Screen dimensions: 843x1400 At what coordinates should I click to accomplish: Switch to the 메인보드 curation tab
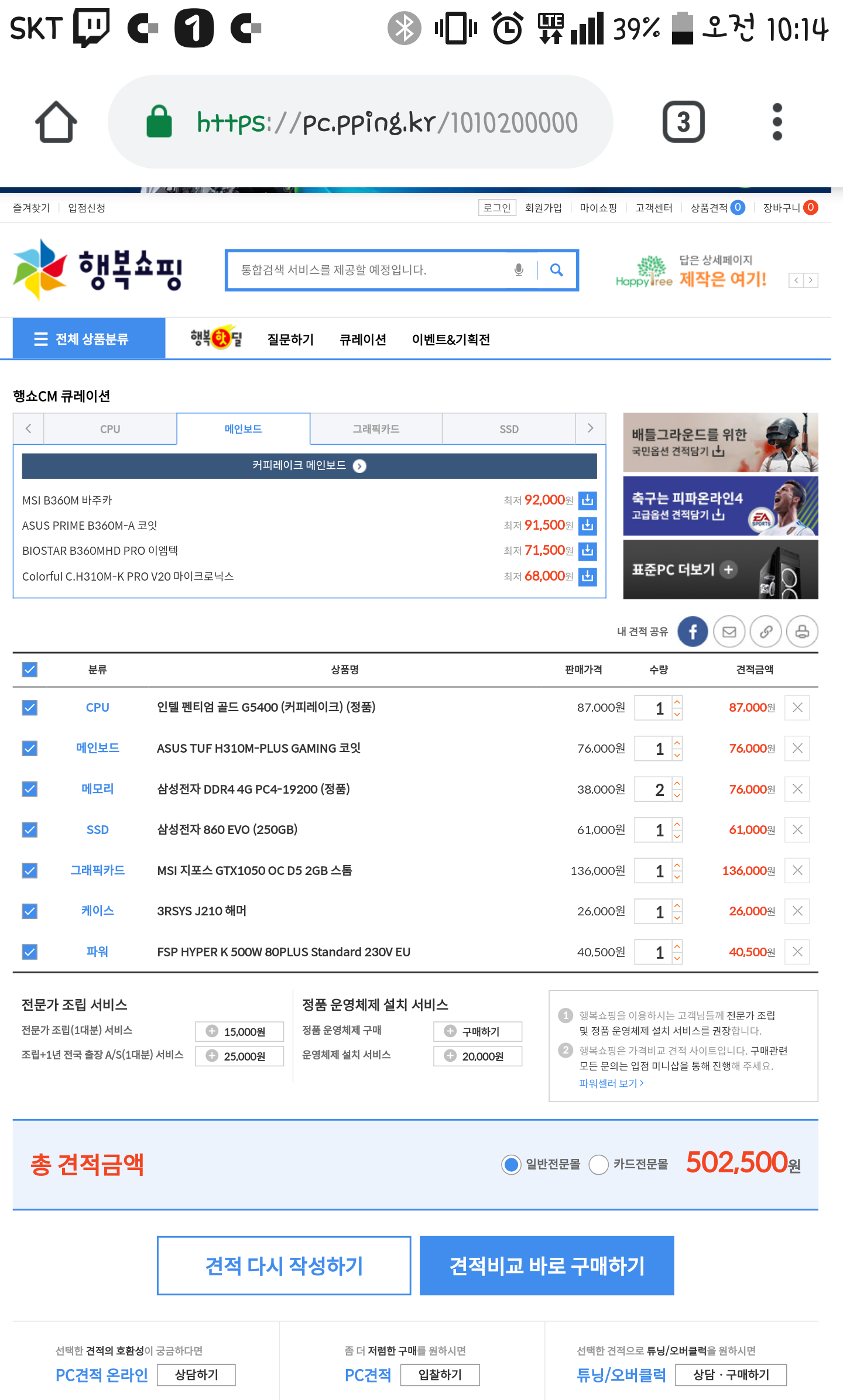tap(244, 429)
